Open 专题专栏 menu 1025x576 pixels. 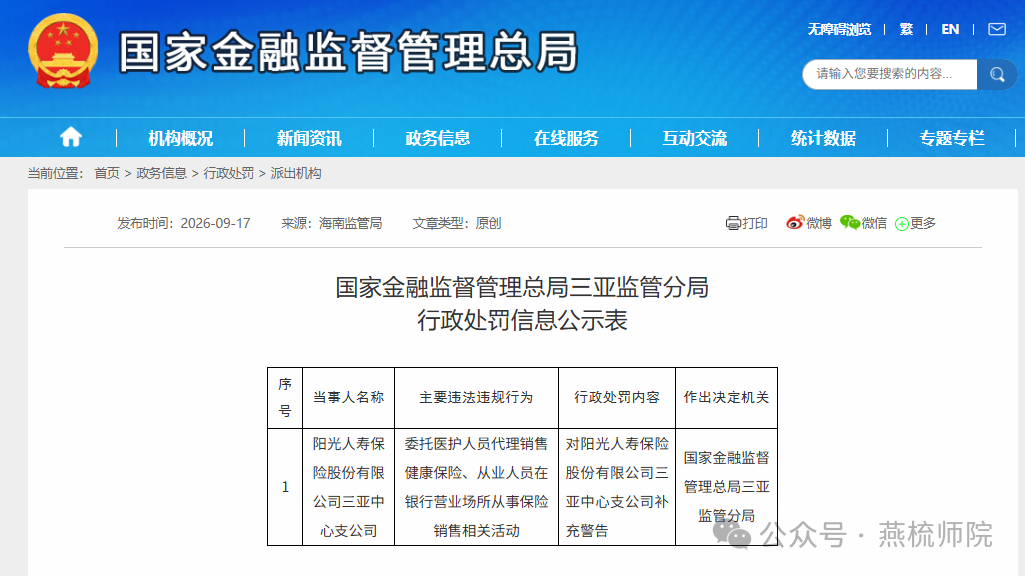click(x=952, y=138)
